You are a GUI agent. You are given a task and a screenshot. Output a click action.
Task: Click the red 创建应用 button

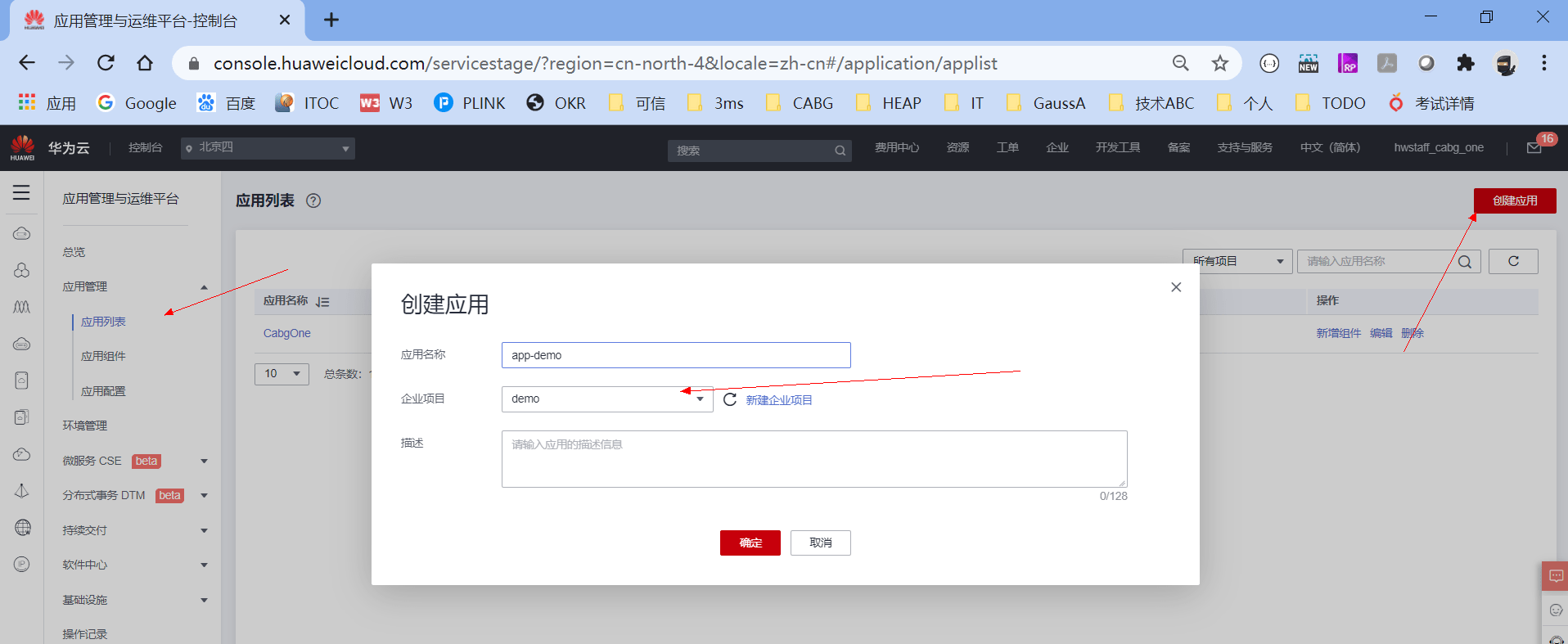1515,200
